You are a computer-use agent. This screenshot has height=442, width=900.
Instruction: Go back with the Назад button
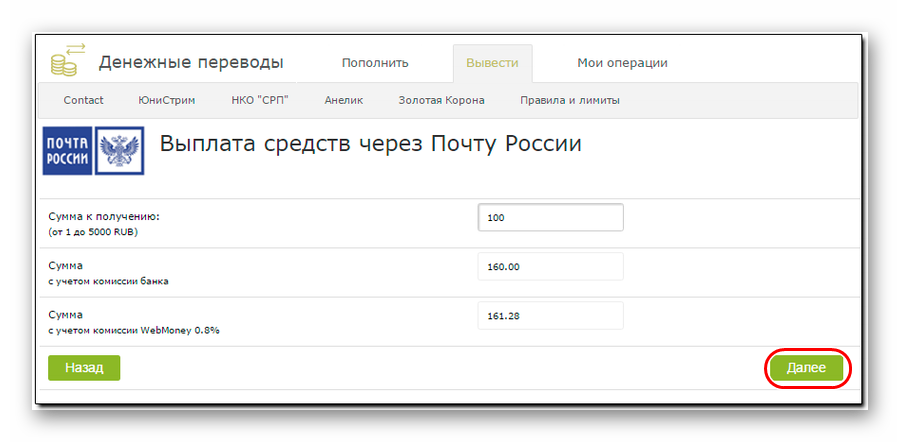click(x=84, y=368)
